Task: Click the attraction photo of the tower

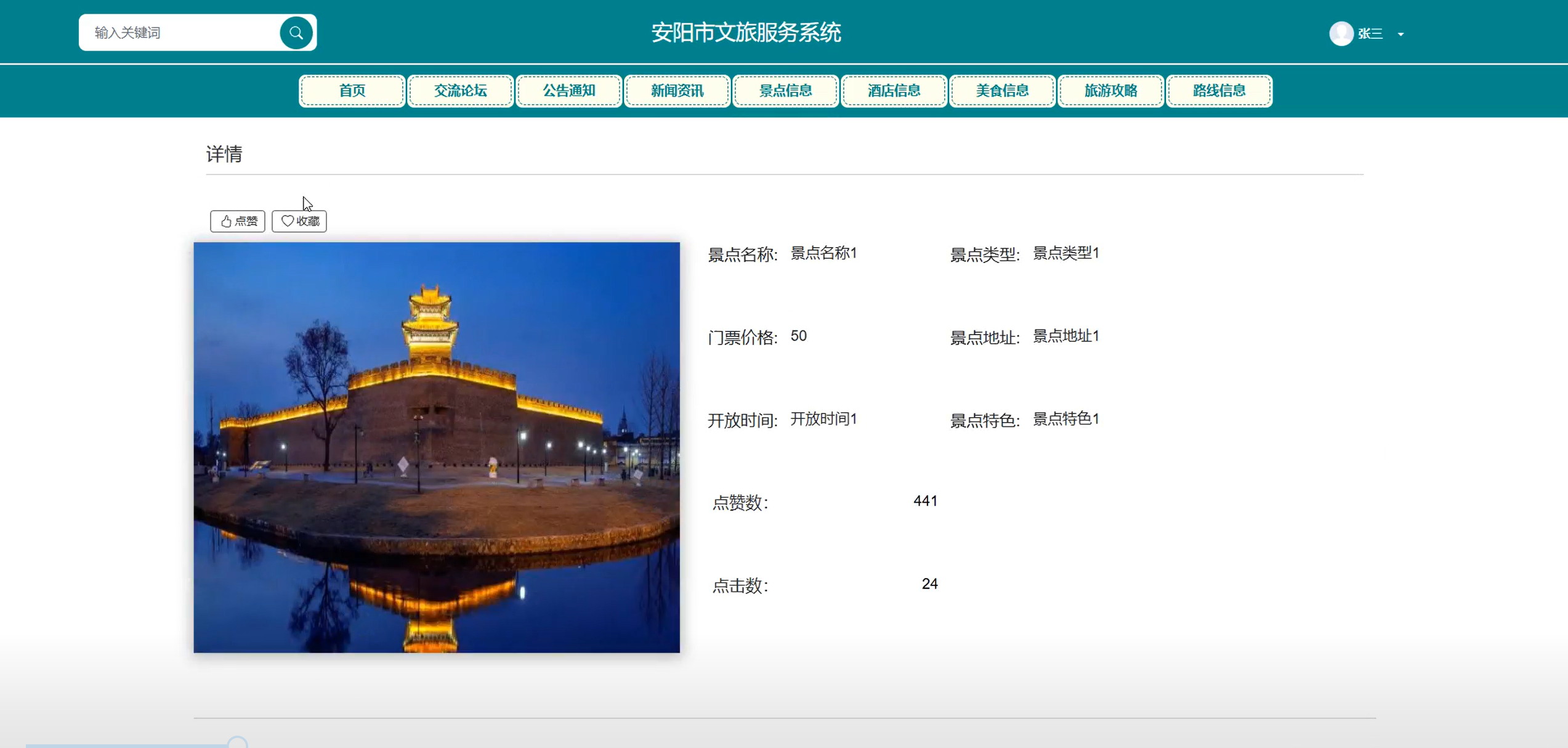Action: click(x=437, y=447)
